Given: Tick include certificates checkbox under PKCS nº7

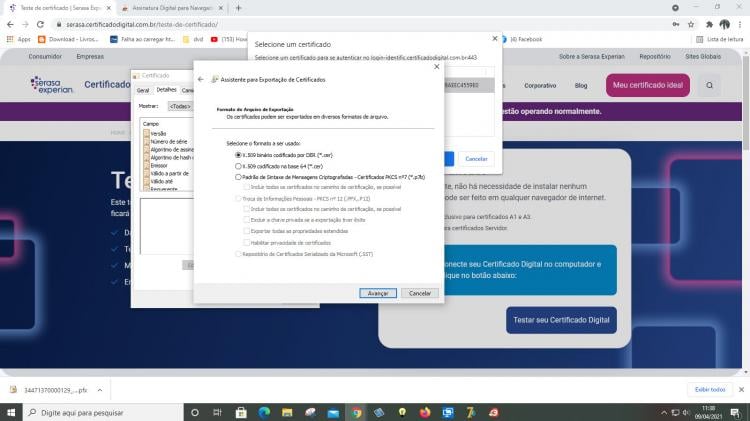Looking at the screenshot, I should pos(247,187).
